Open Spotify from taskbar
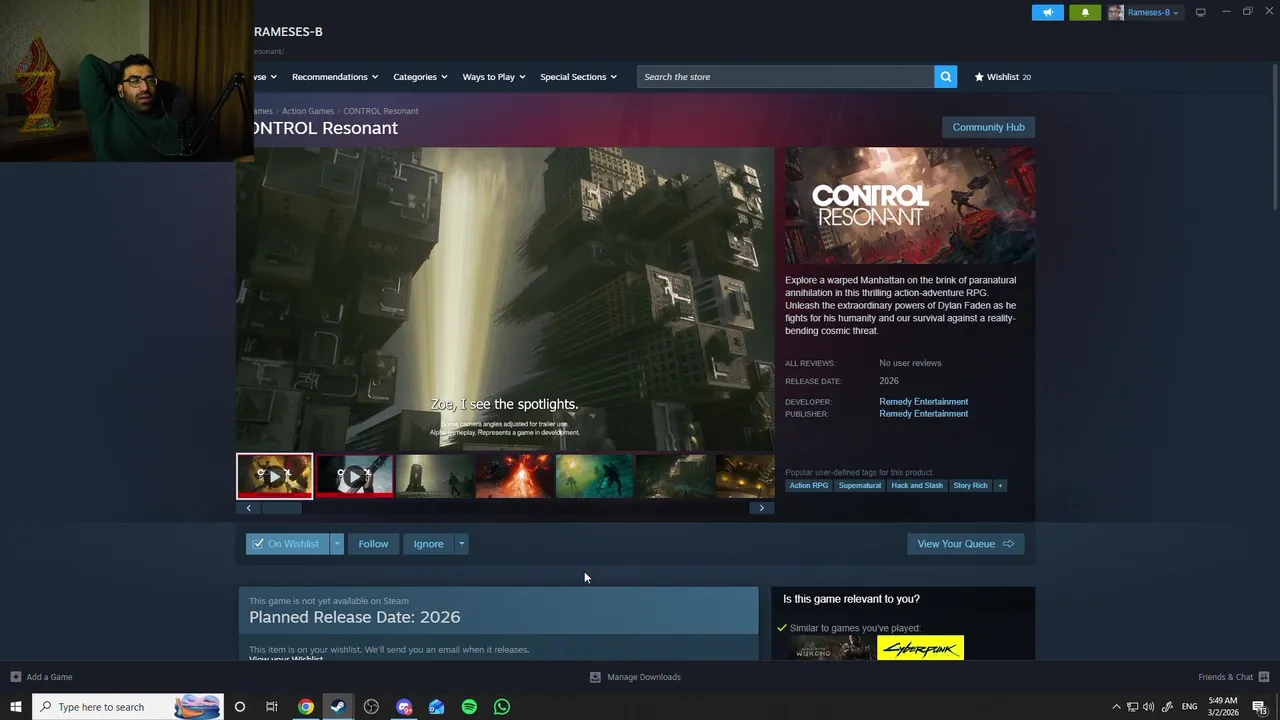1280x720 pixels. pyautogui.click(x=469, y=707)
